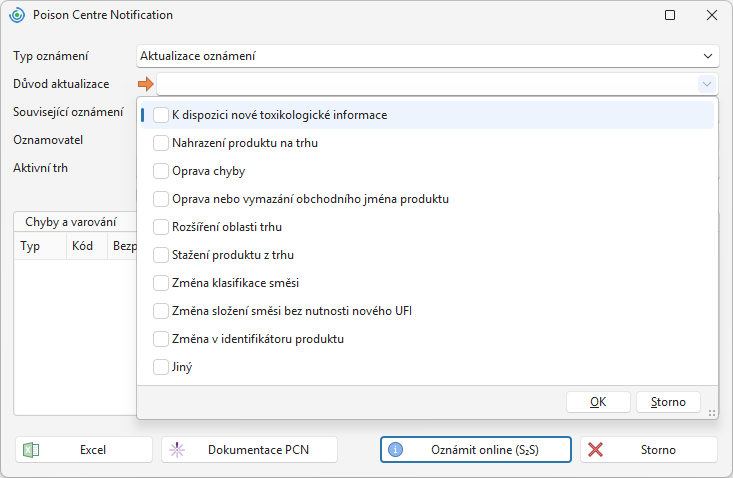The image size is (733, 478).
Task: Check 'Stažení produktu z trhu'
Action: click(x=161, y=255)
